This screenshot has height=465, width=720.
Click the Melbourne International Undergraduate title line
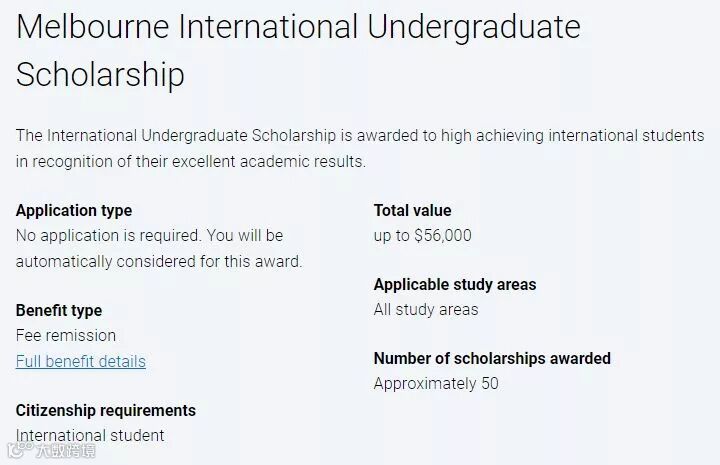[298, 27]
